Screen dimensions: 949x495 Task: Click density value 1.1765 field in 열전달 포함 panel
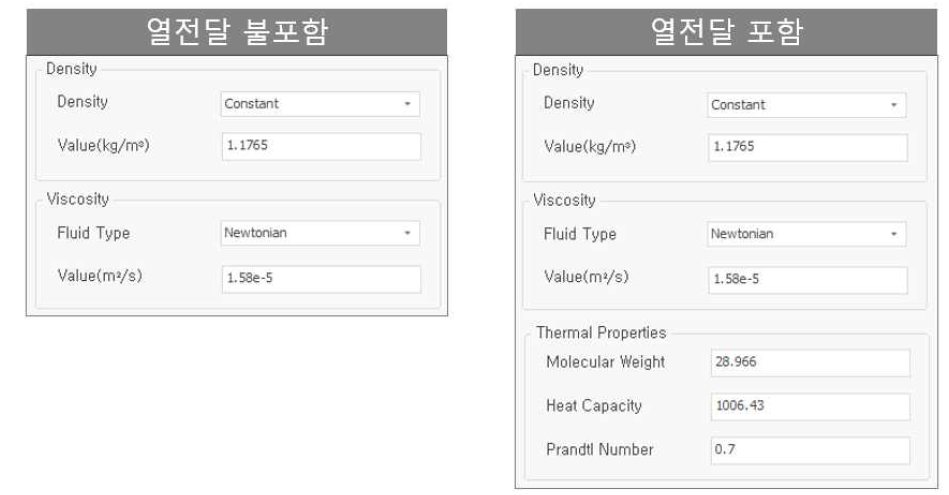pyautogui.click(x=808, y=148)
